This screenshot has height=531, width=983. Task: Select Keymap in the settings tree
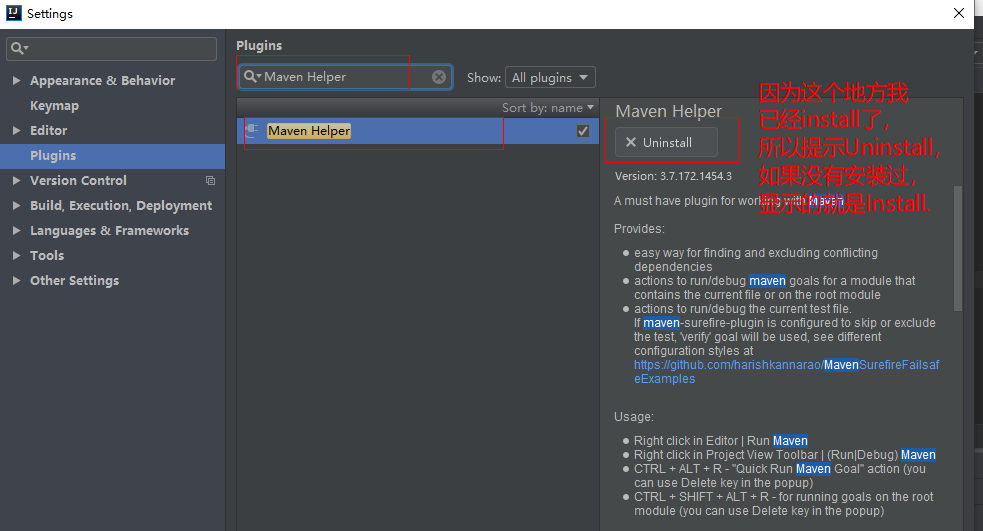point(54,106)
